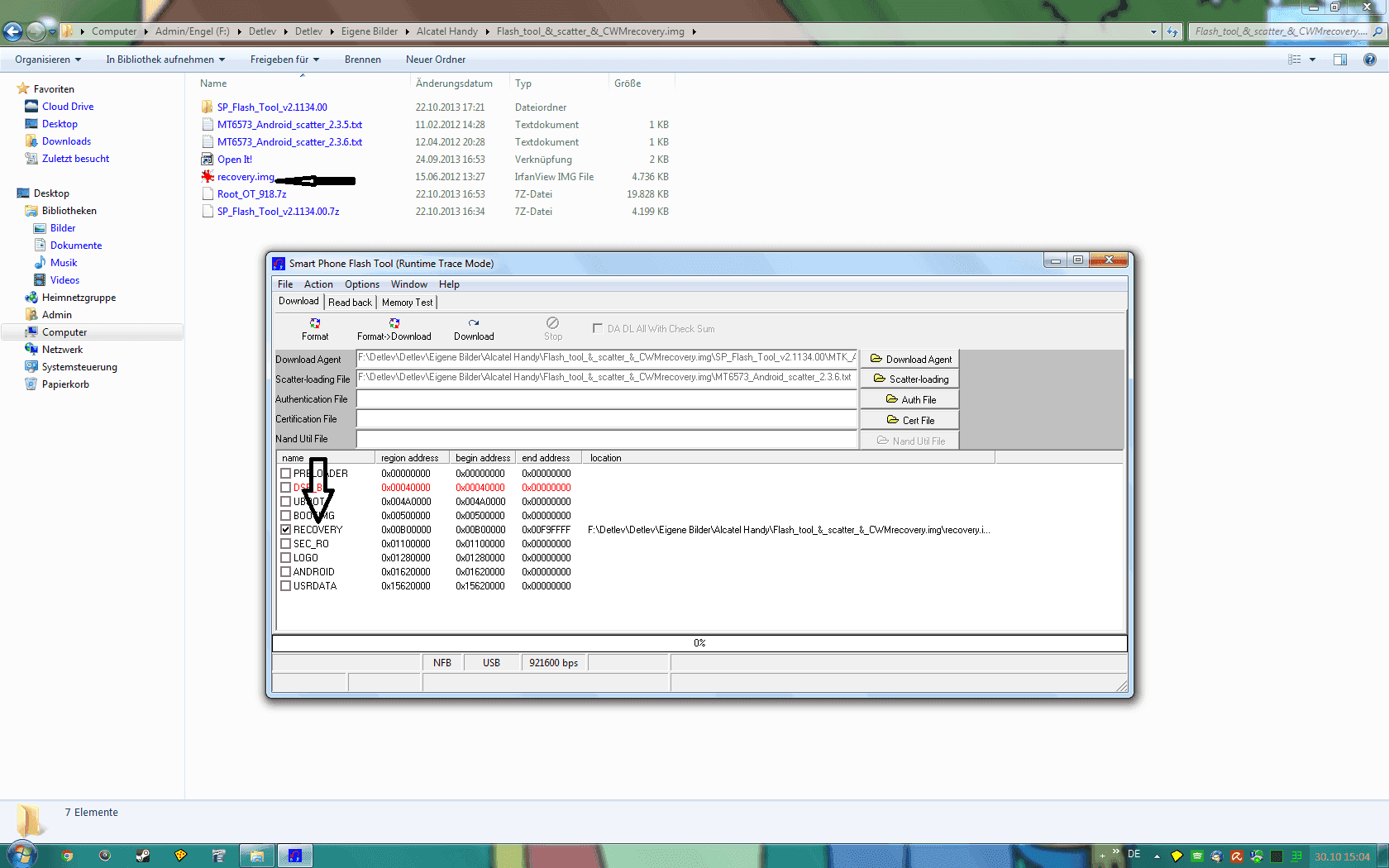The image size is (1389, 868).
Task: Expand path arrow after Eigene Bilder
Action: (408, 31)
